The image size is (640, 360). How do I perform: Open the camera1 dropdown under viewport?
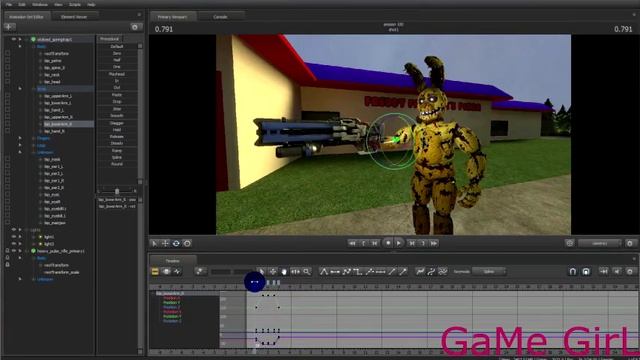pyautogui.click(x=600, y=243)
